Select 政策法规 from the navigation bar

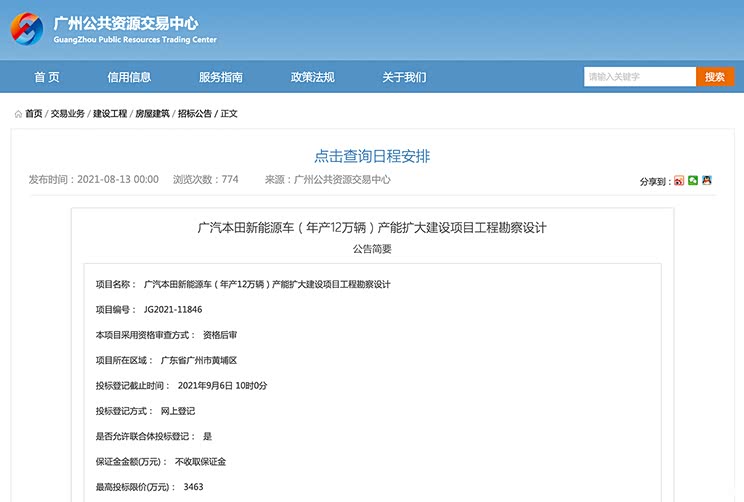[x=312, y=77]
